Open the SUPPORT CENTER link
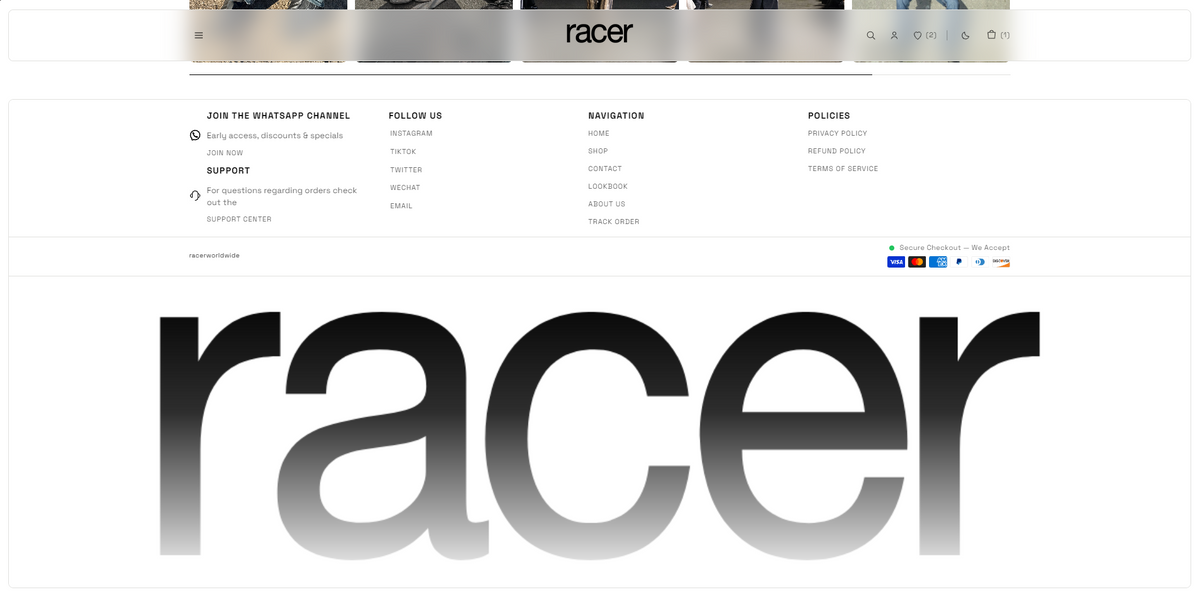Image resolution: width=1200 pixels, height=597 pixels. pos(239,219)
